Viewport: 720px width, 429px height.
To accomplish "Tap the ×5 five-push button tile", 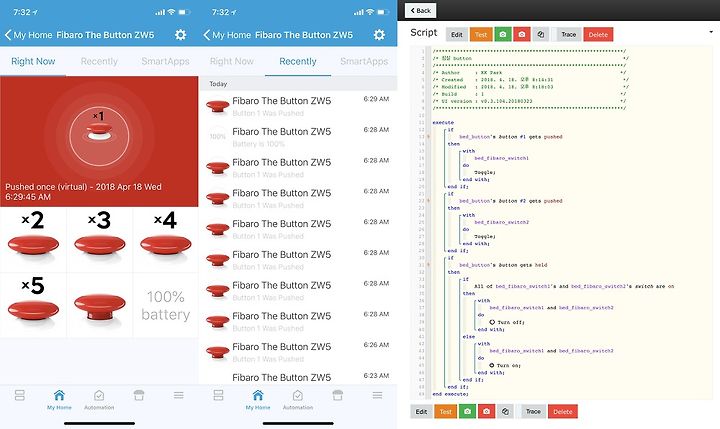I will point(33,305).
